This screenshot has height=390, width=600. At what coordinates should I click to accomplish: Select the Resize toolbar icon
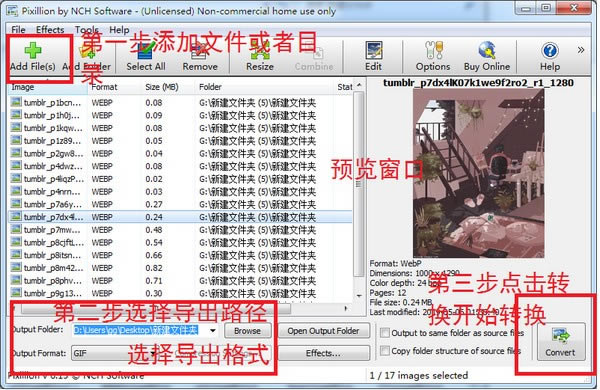click(x=259, y=51)
